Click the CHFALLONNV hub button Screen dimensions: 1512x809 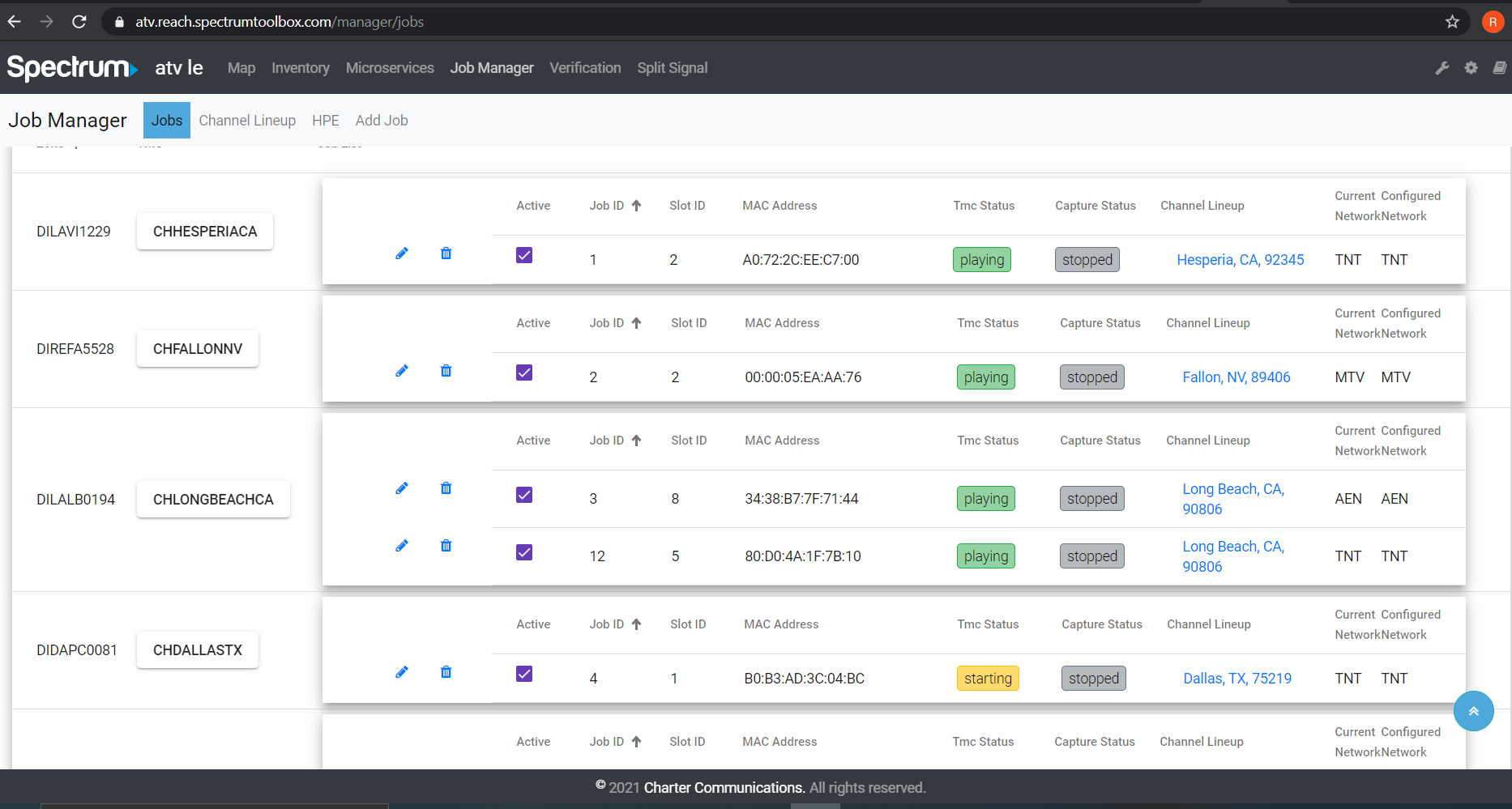(198, 349)
